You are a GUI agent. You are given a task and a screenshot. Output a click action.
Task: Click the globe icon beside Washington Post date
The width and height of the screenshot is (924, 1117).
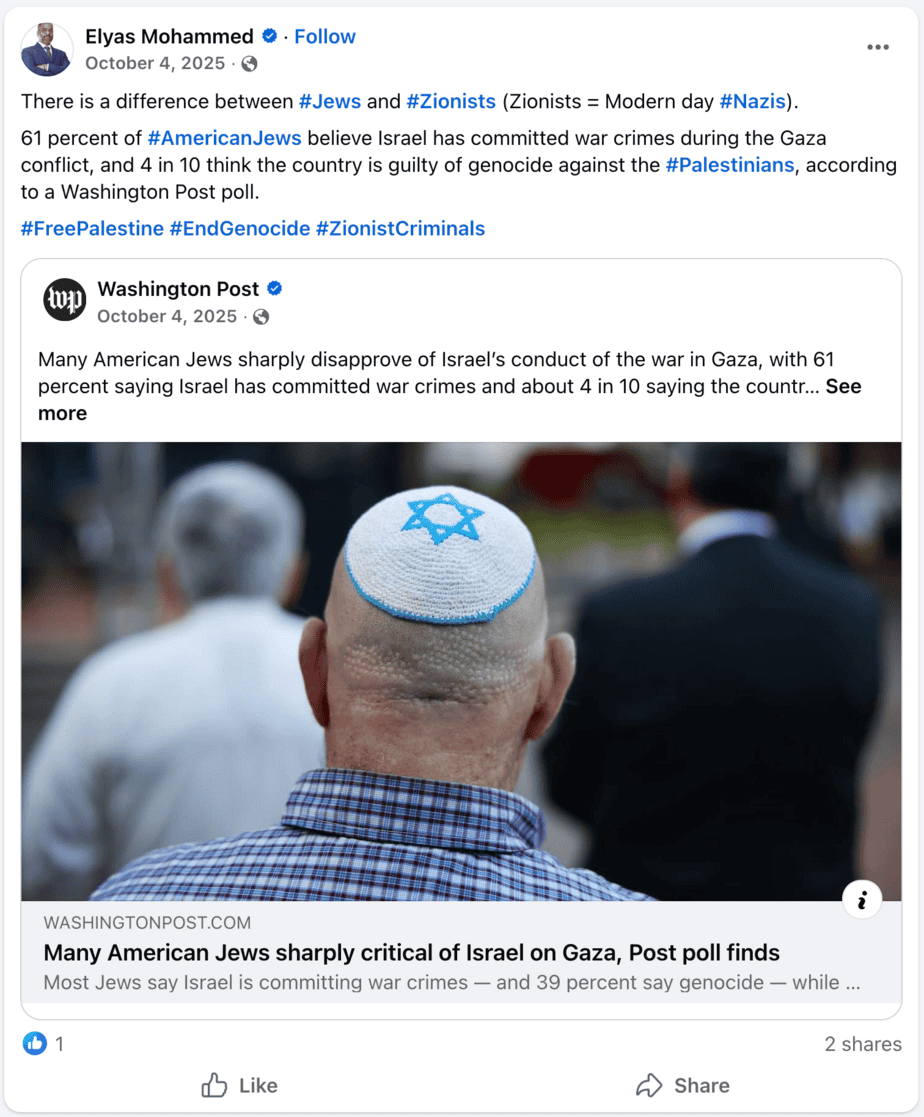point(261,317)
